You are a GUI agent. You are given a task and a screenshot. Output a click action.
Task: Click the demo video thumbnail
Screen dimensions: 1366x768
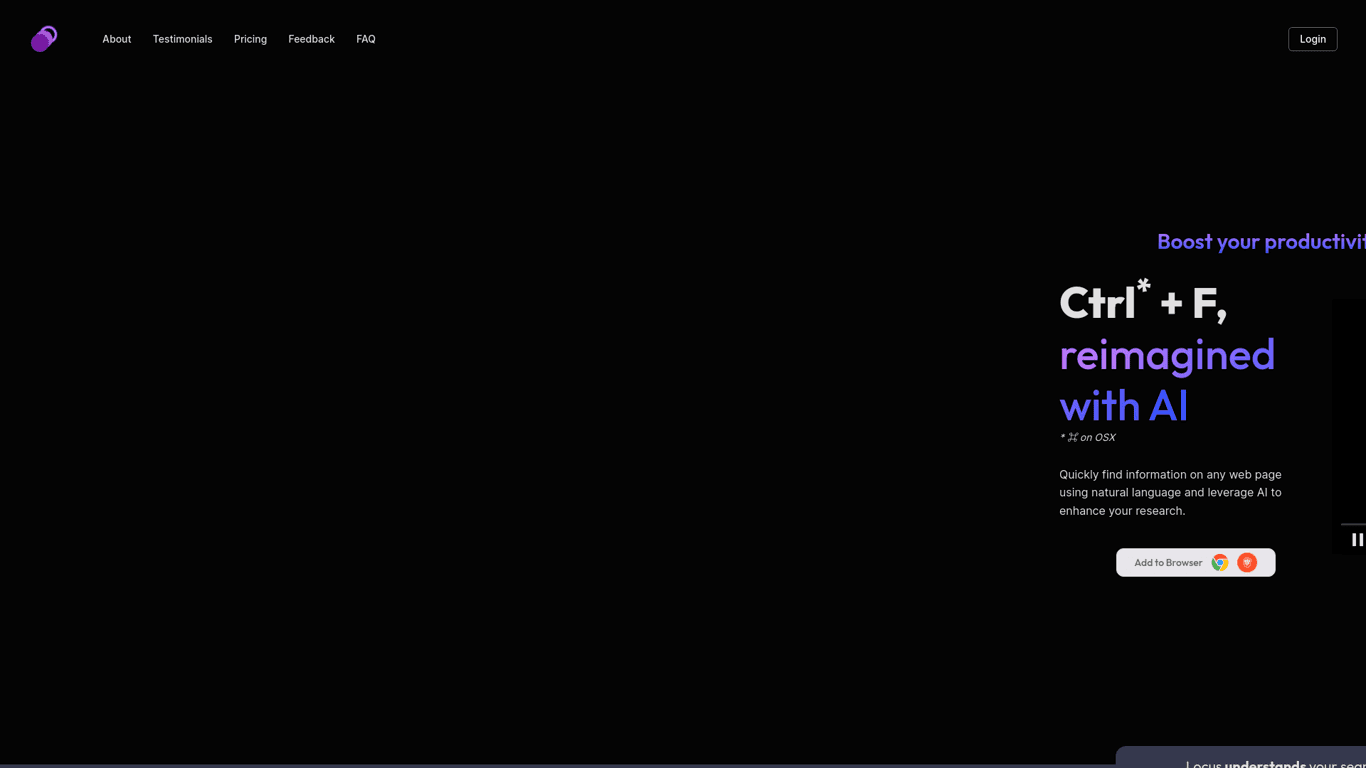pyautogui.click(x=1352, y=420)
